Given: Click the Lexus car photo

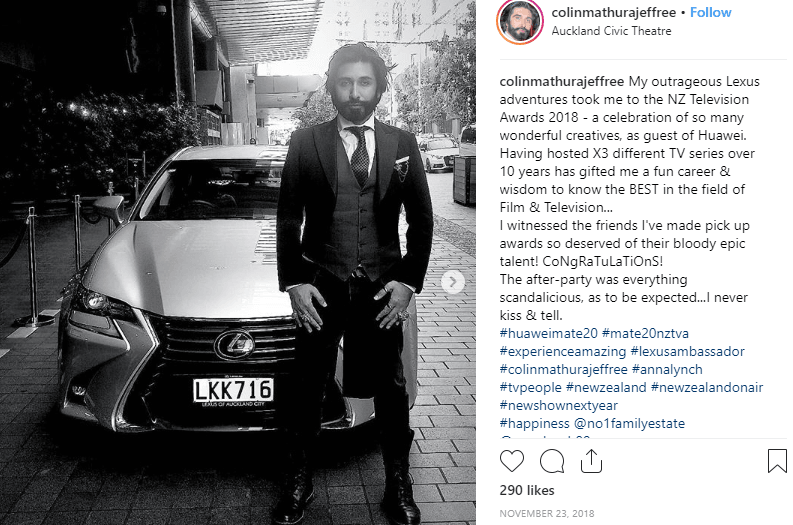Looking at the screenshot, I should coord(238,262).
